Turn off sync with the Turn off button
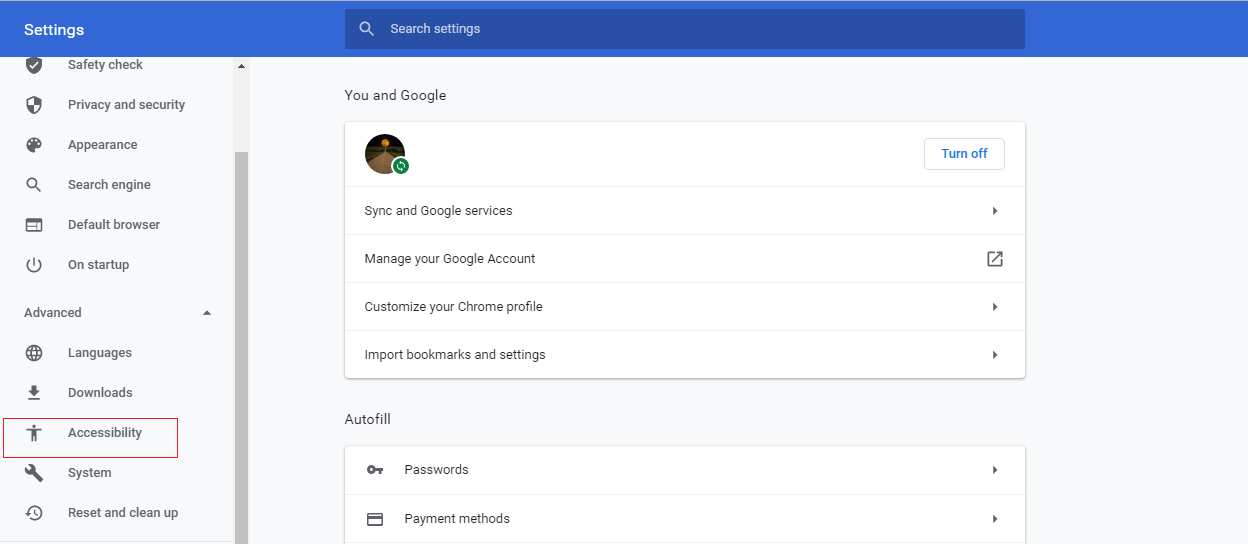 [x=964, y=154]
